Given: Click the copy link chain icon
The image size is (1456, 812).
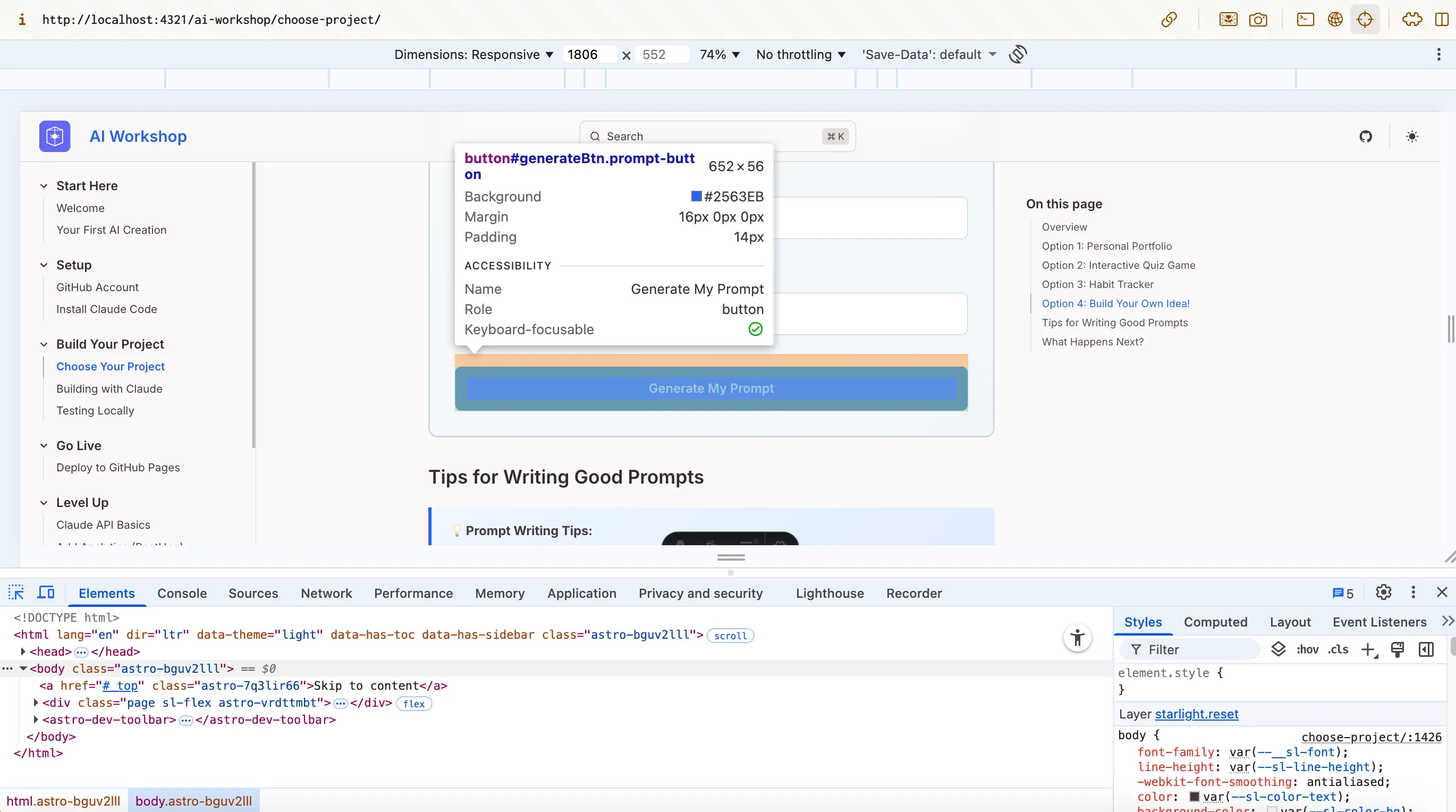Looking at the screenshot, I should (1169, 20).
